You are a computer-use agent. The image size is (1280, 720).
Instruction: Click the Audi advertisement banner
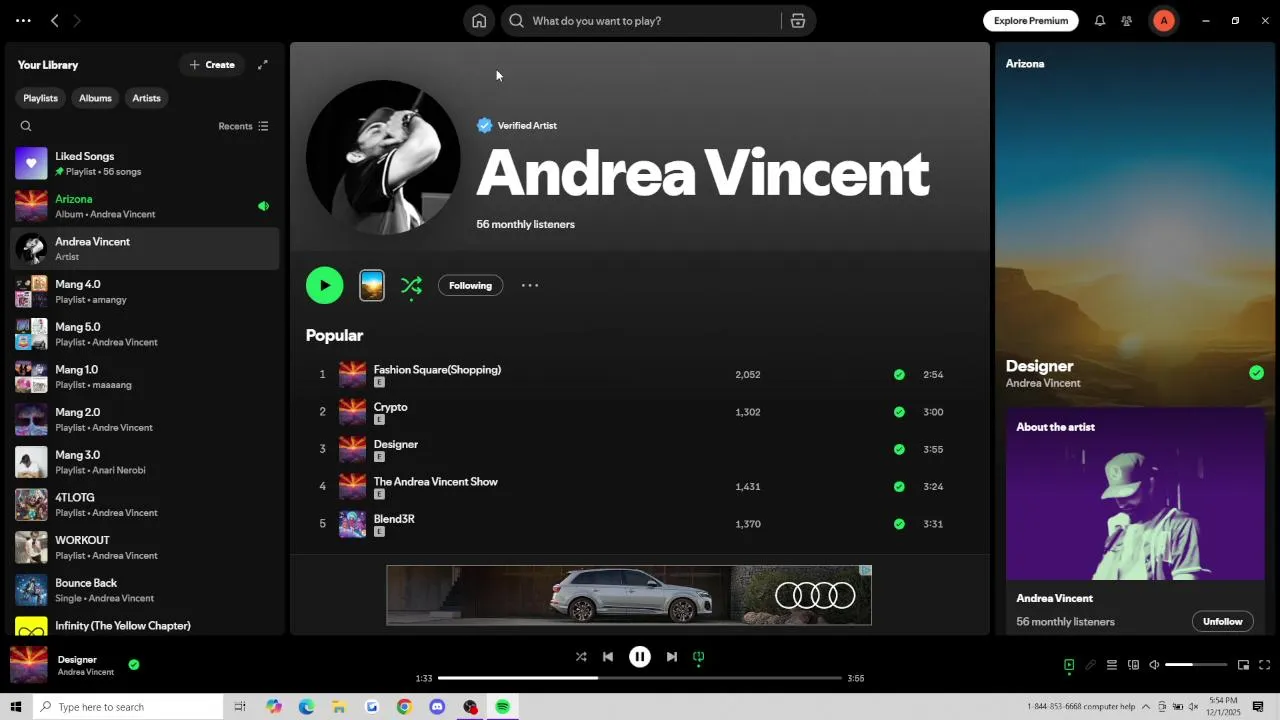[x=629, y=595]
